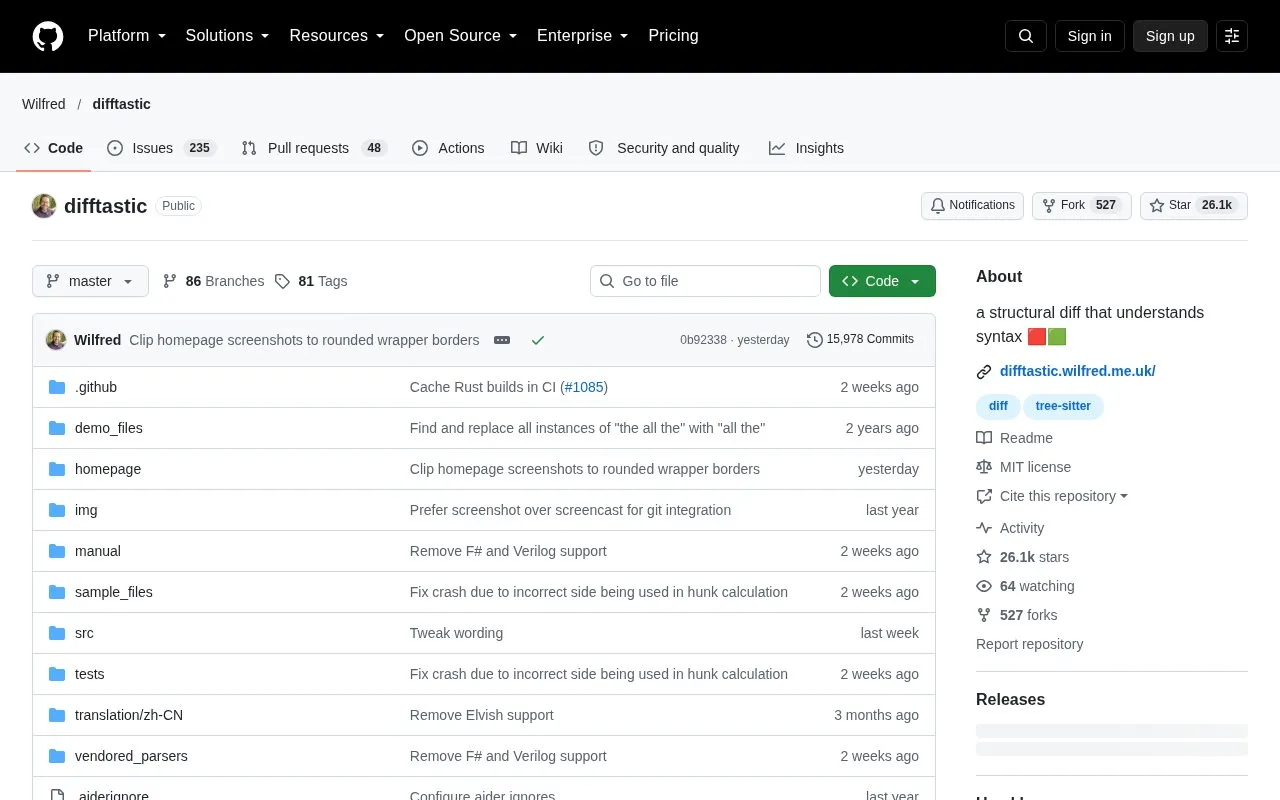The image size is (1280, 800).
Task: Switch to the Issues tab
Action: [160, 148]
